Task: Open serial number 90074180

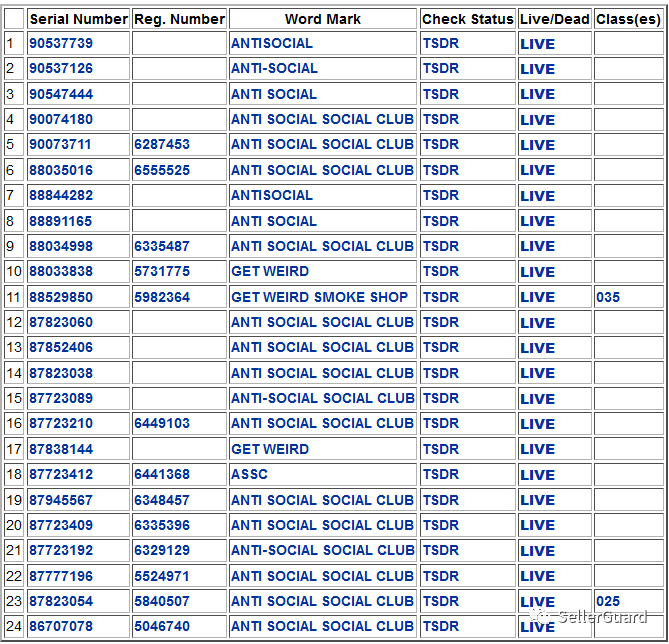Action: click(x=61, y=119)
